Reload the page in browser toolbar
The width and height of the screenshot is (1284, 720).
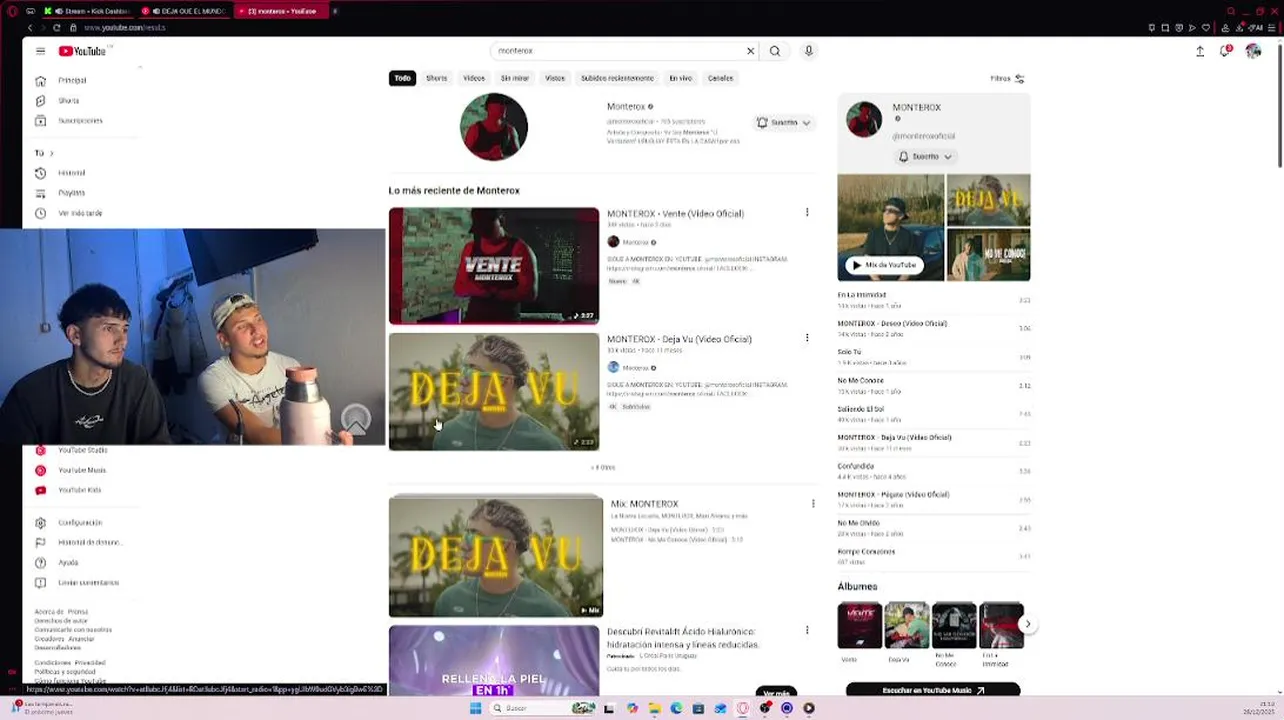coord(56,27)
